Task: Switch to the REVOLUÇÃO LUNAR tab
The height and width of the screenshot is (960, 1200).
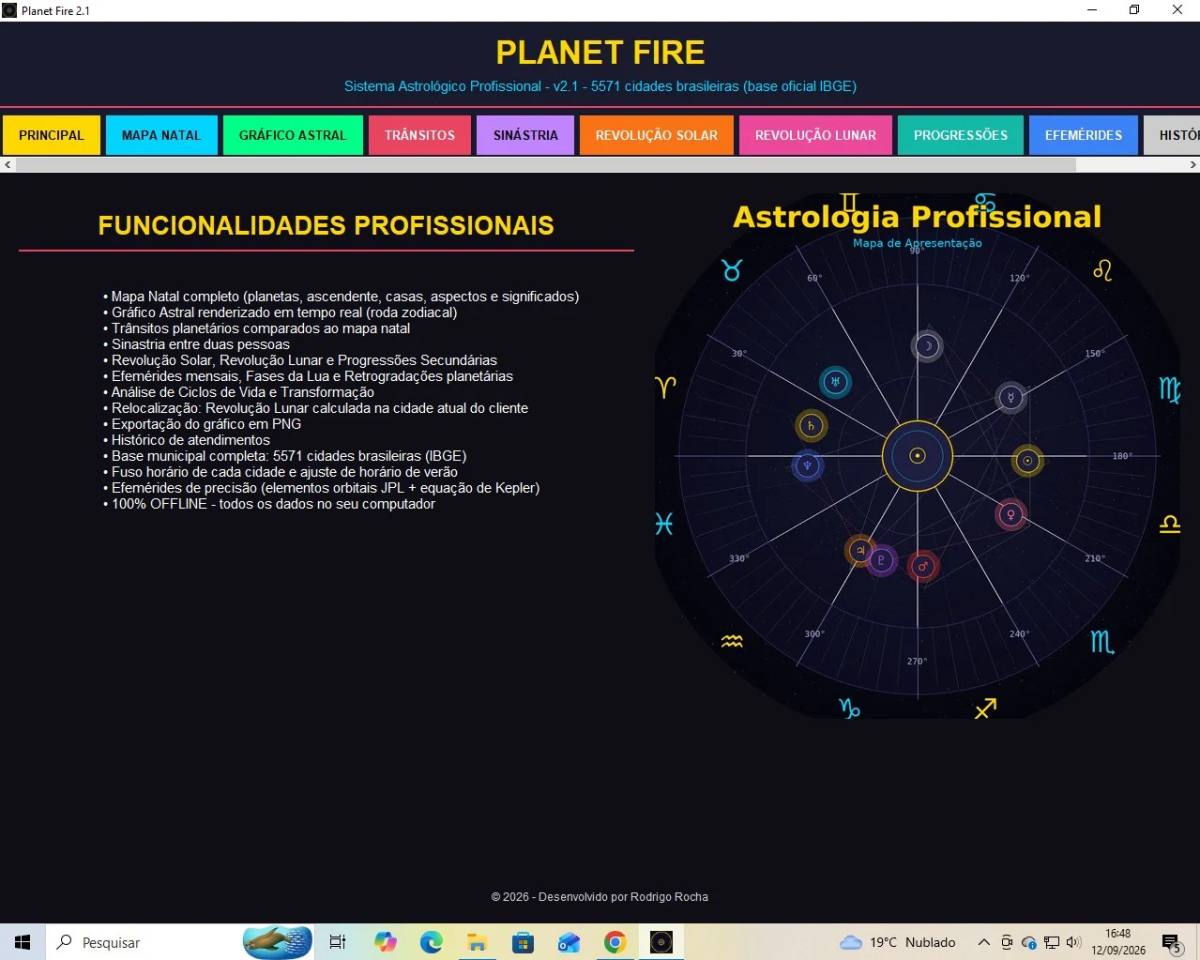Action: click(x=816, y=135)
